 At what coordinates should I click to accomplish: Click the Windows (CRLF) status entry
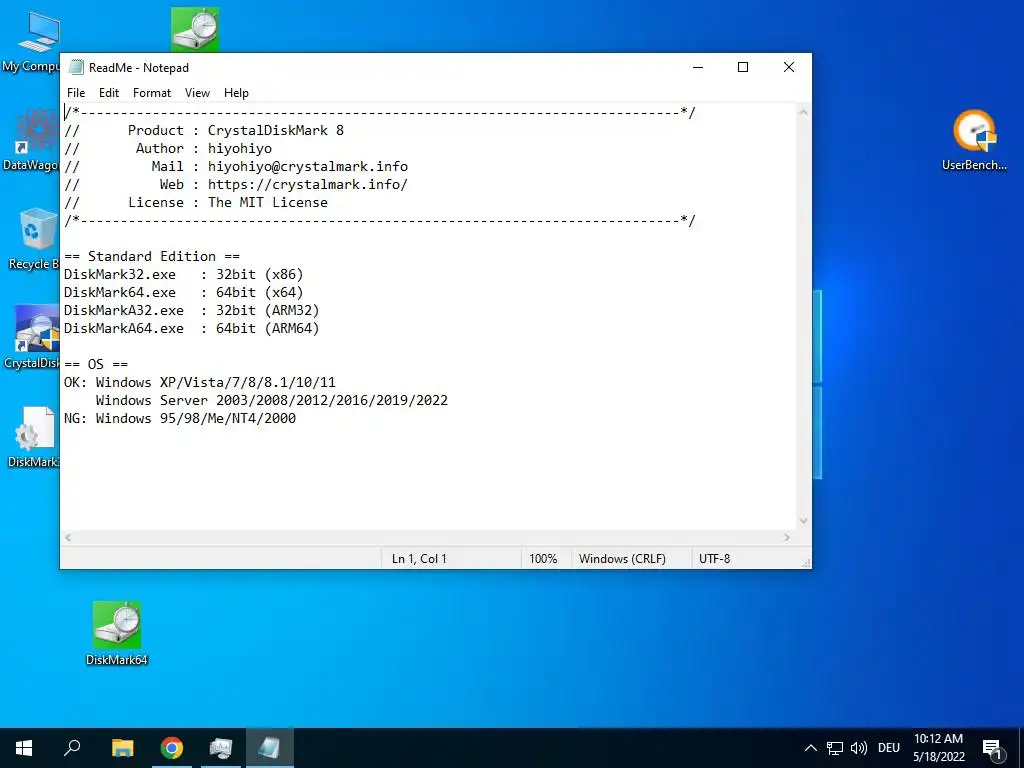pyautogui.click(x=622, y=559)
